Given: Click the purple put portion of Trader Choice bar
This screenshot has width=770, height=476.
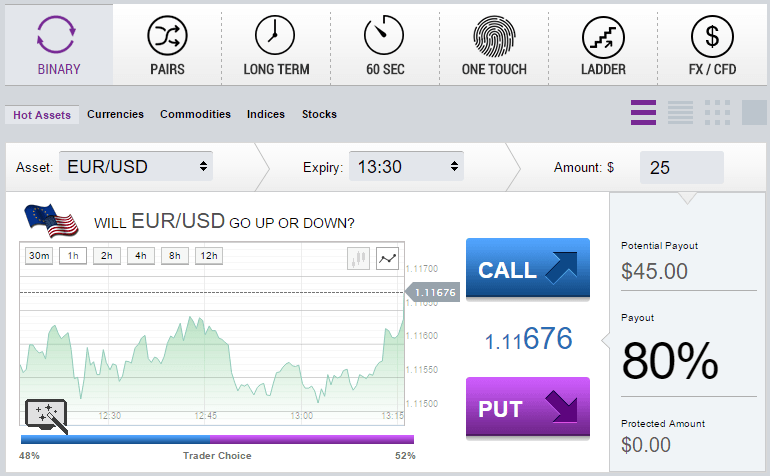Looking at the screenshot, I should [312, 439].
